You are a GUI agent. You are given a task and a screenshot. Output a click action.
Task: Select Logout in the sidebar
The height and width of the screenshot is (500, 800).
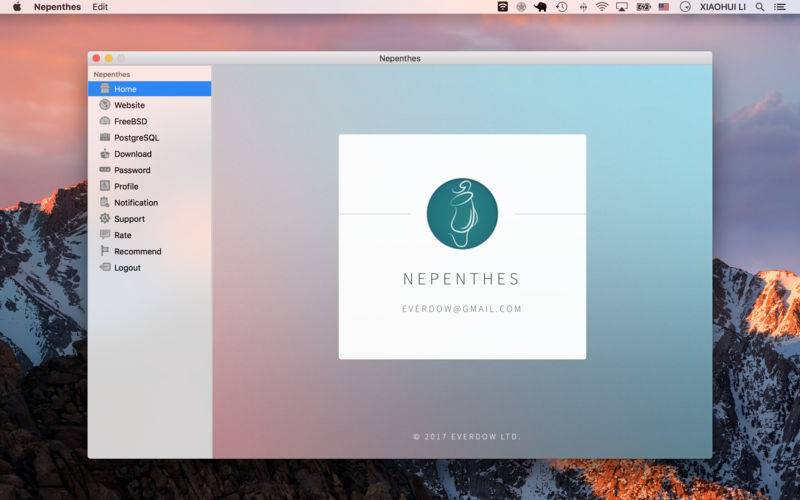(127, 267)
